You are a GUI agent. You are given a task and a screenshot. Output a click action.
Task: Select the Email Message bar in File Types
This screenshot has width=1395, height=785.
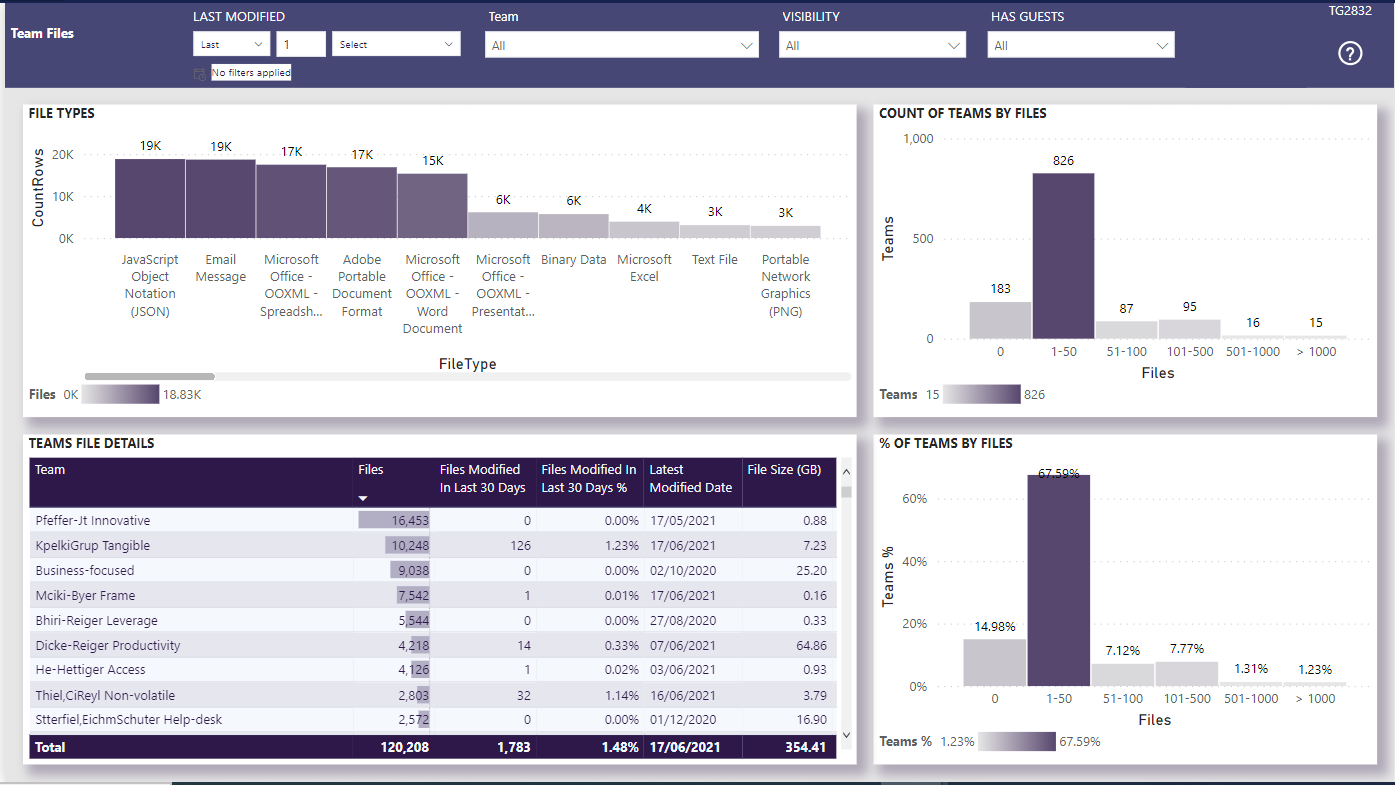click(x=221, y=199)
